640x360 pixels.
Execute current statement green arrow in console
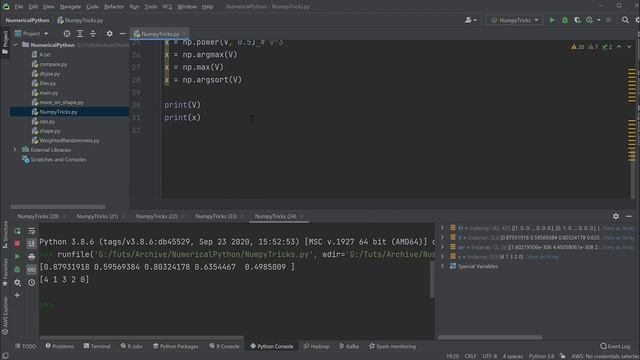pos(17,257)
